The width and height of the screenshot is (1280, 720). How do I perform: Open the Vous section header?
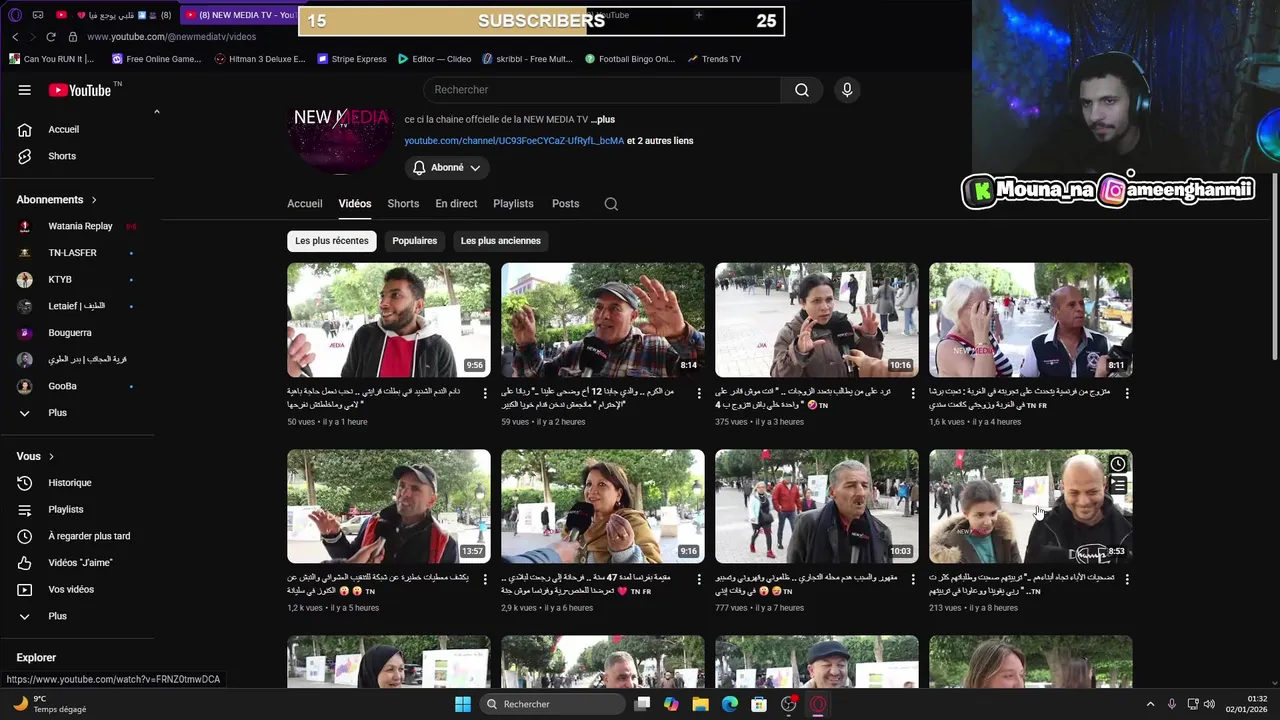(x=35, y=456)
